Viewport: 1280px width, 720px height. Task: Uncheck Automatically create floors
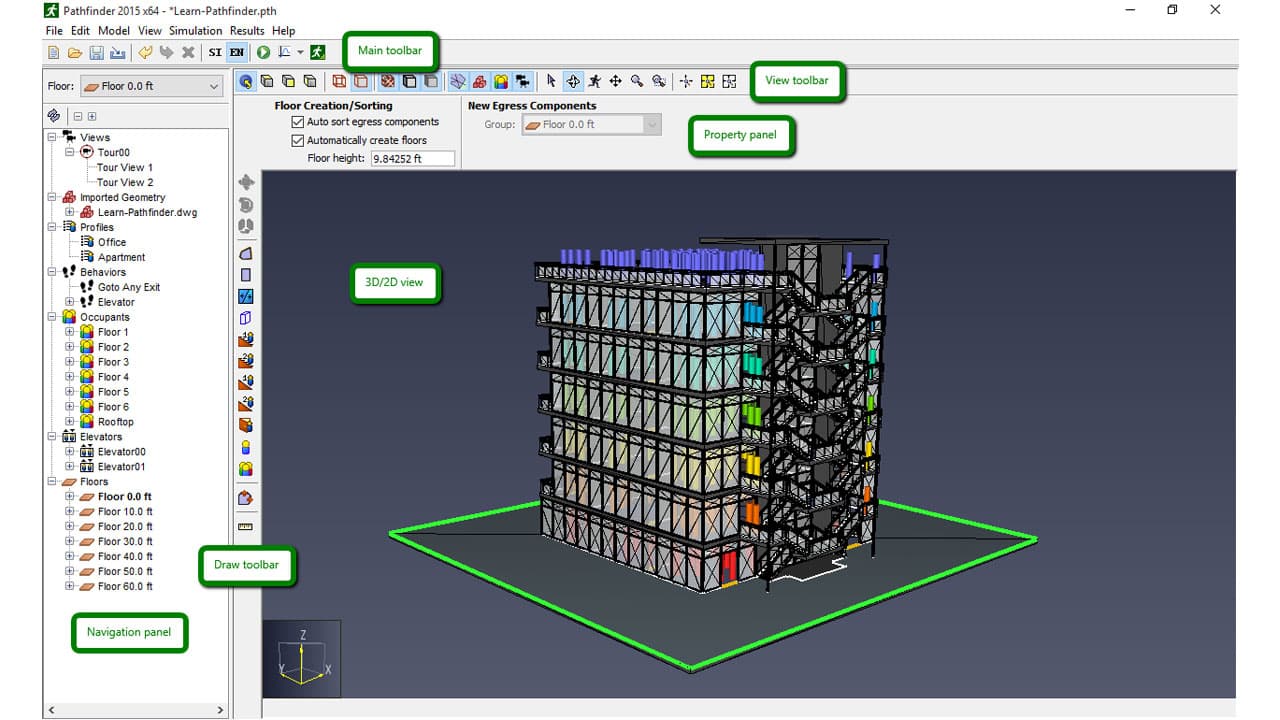pyautogui.click(x=297, y=141)
